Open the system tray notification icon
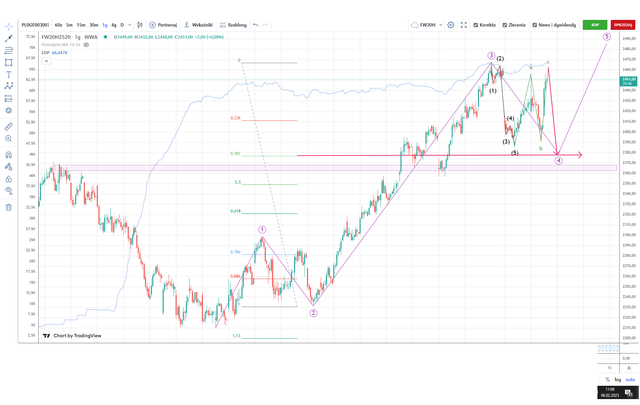640x405 pixels. pyautogui.click(x=629, y=392)
